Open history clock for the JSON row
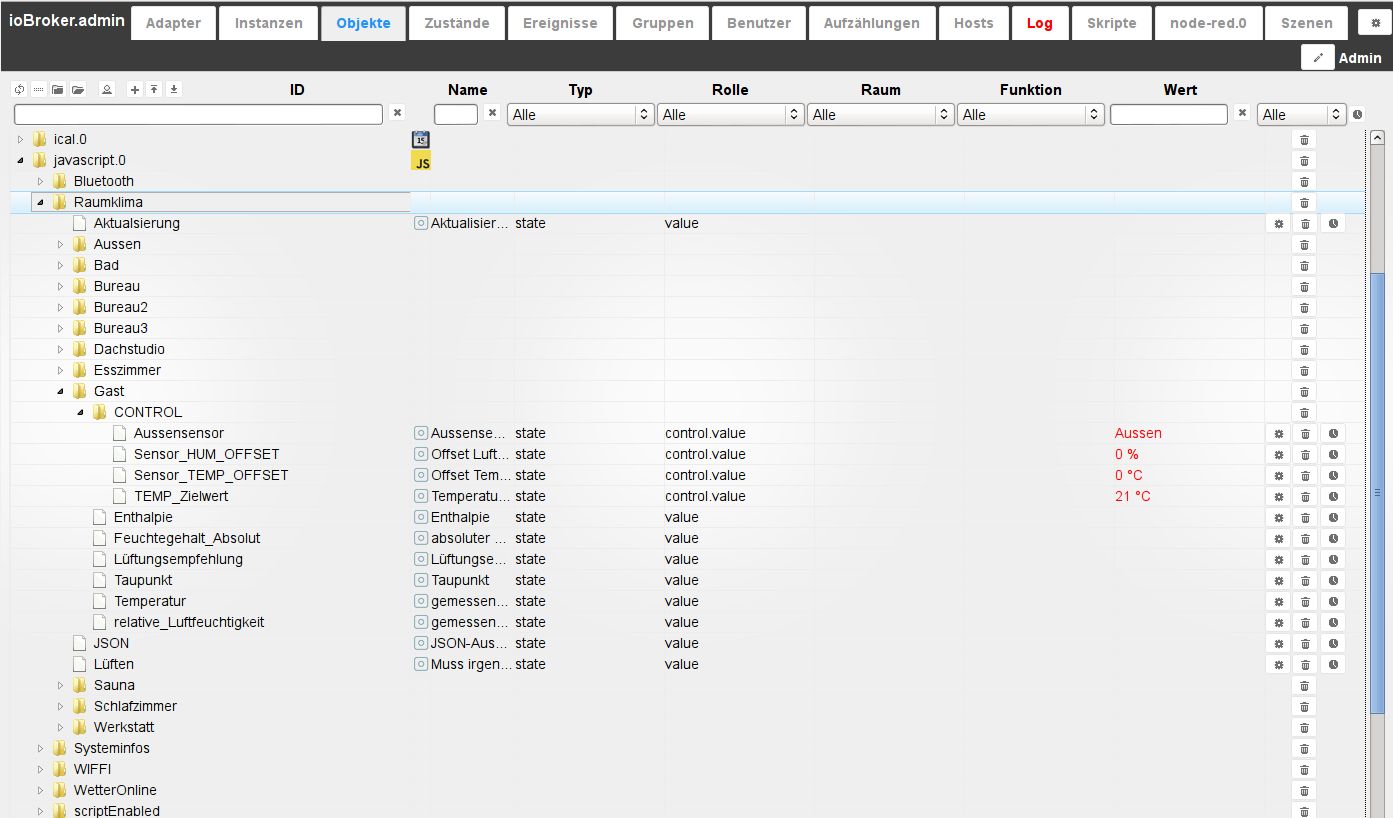Viewport: 1393px width, 818px height. tap(1333, 643)
